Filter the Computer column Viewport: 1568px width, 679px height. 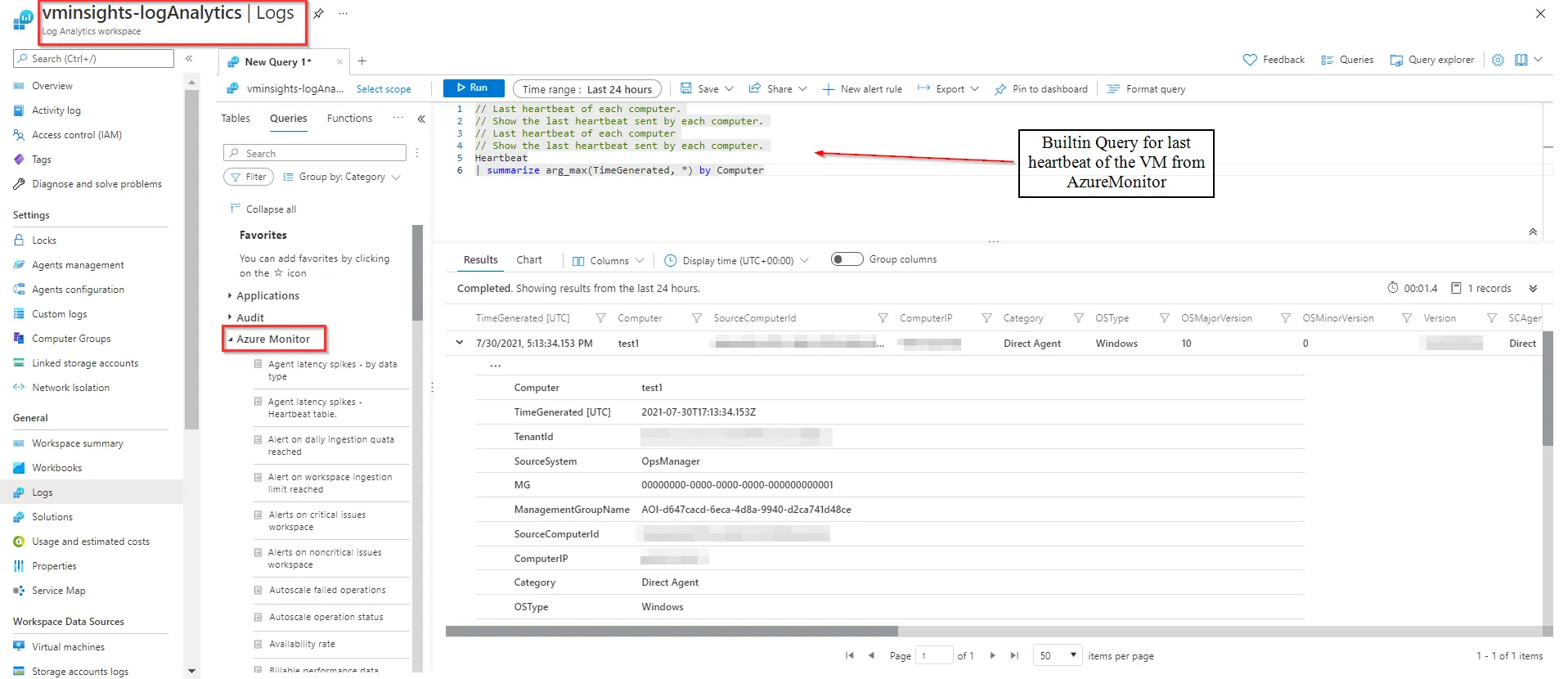coord(697,318)
